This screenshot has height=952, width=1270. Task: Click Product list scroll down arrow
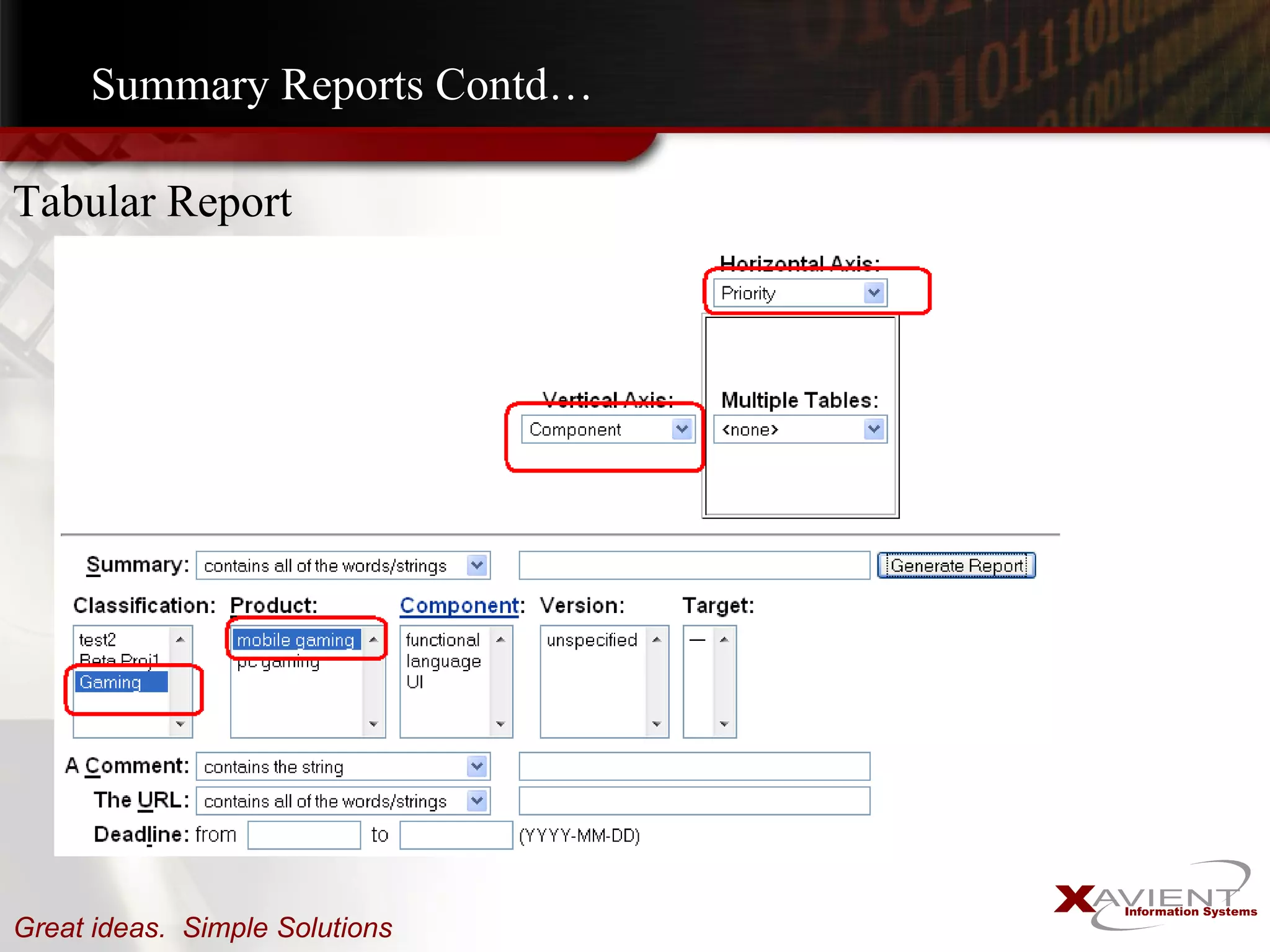pyautogui.click(x=373, y=724)
